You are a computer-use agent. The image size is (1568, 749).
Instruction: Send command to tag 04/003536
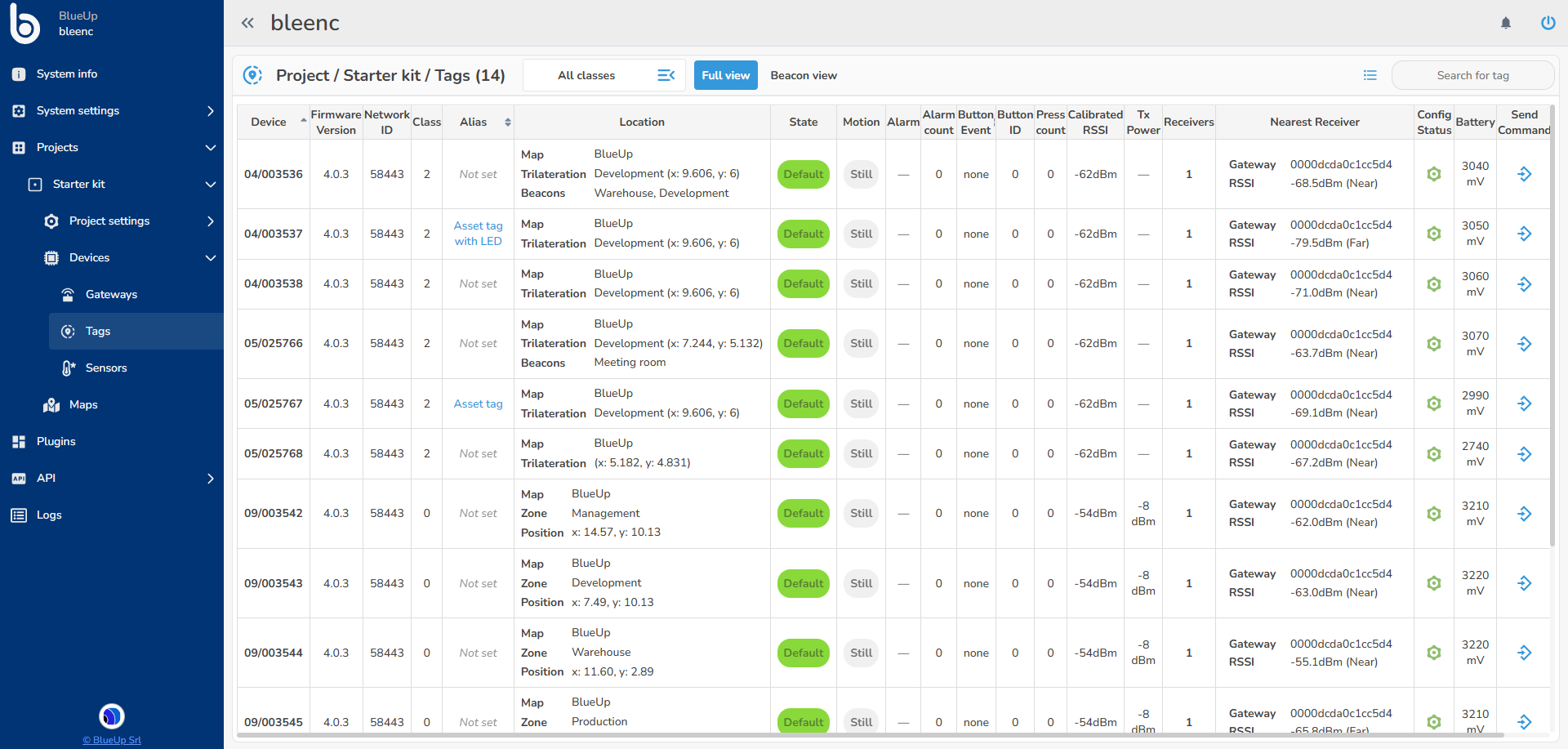[1524, 174]
